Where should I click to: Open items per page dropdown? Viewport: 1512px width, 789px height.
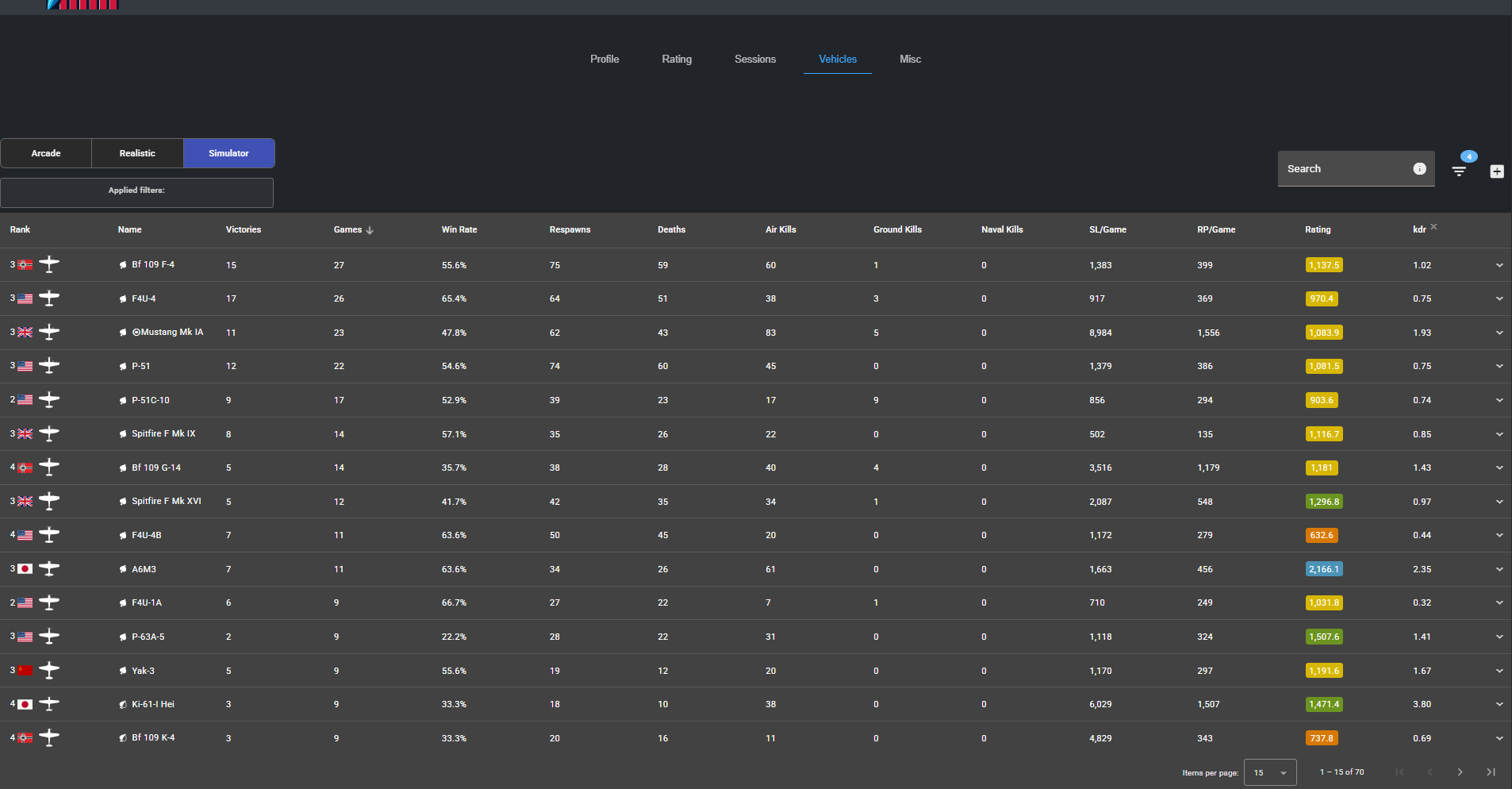click(1270, 772)
